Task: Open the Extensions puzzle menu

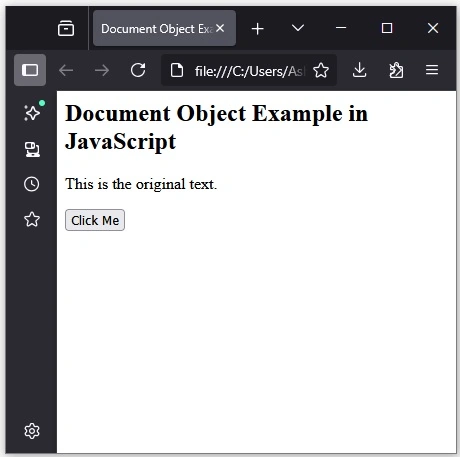Action: coord(396,70)
